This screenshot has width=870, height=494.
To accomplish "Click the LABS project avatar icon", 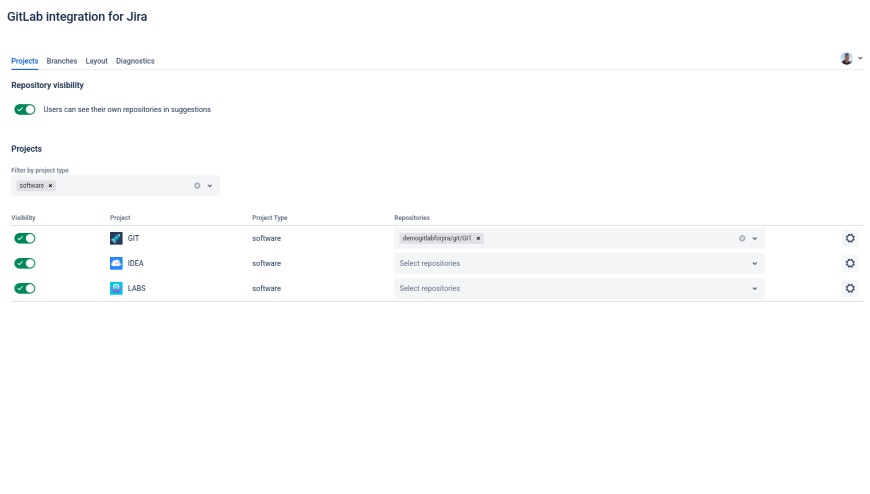I will pos(116,288).
